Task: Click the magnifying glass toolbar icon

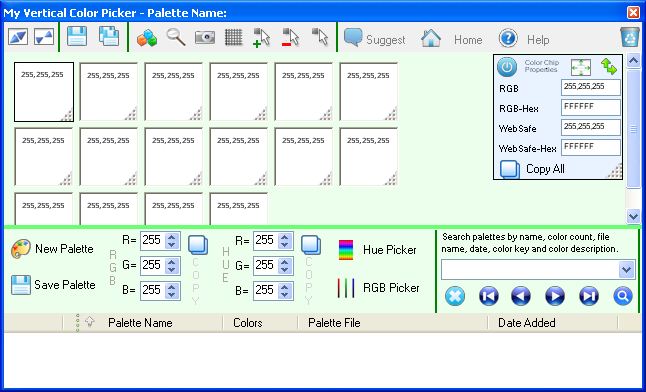Action: [176, 37]
